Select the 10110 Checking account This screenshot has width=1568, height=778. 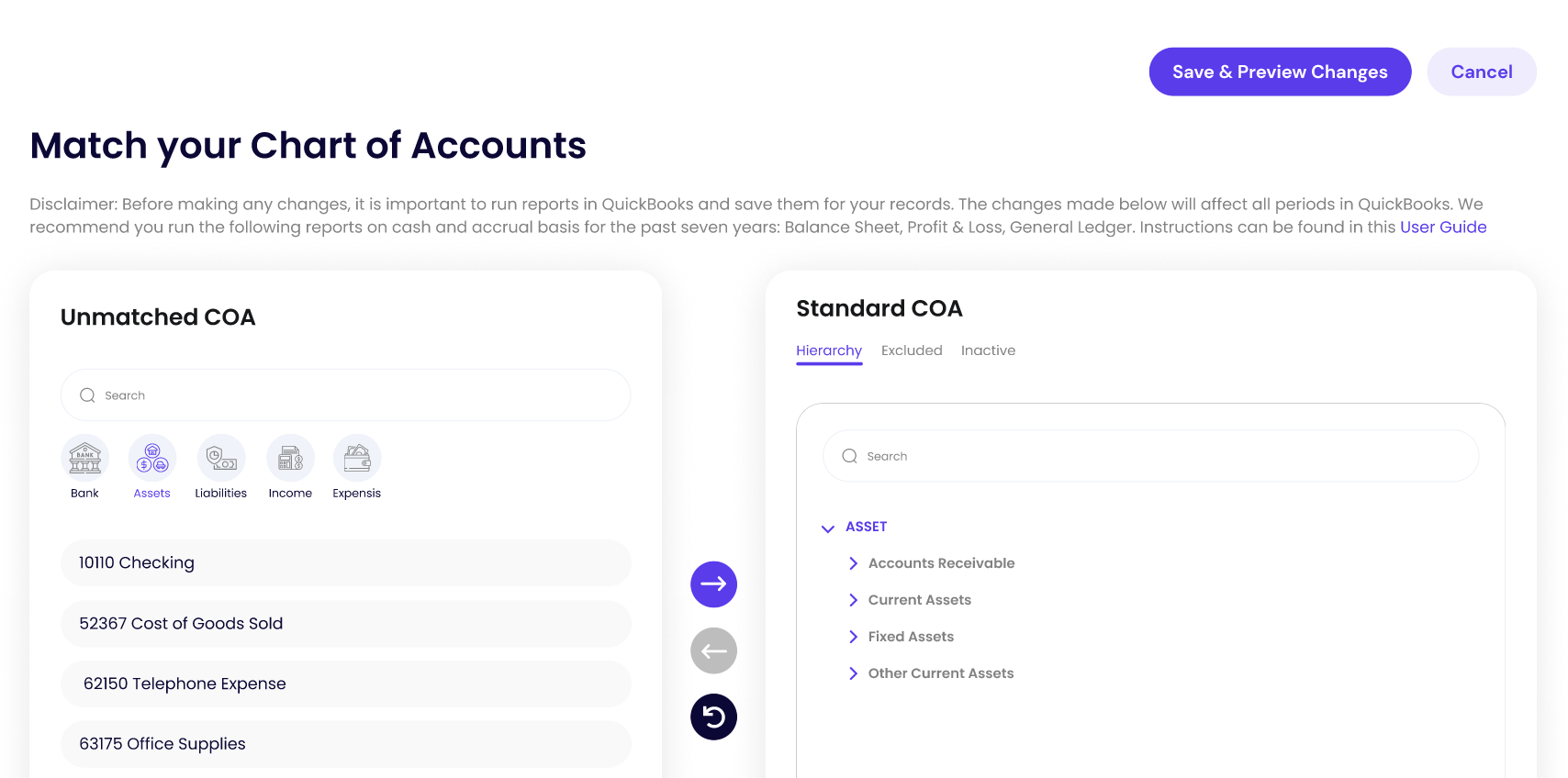coord(346,562)
